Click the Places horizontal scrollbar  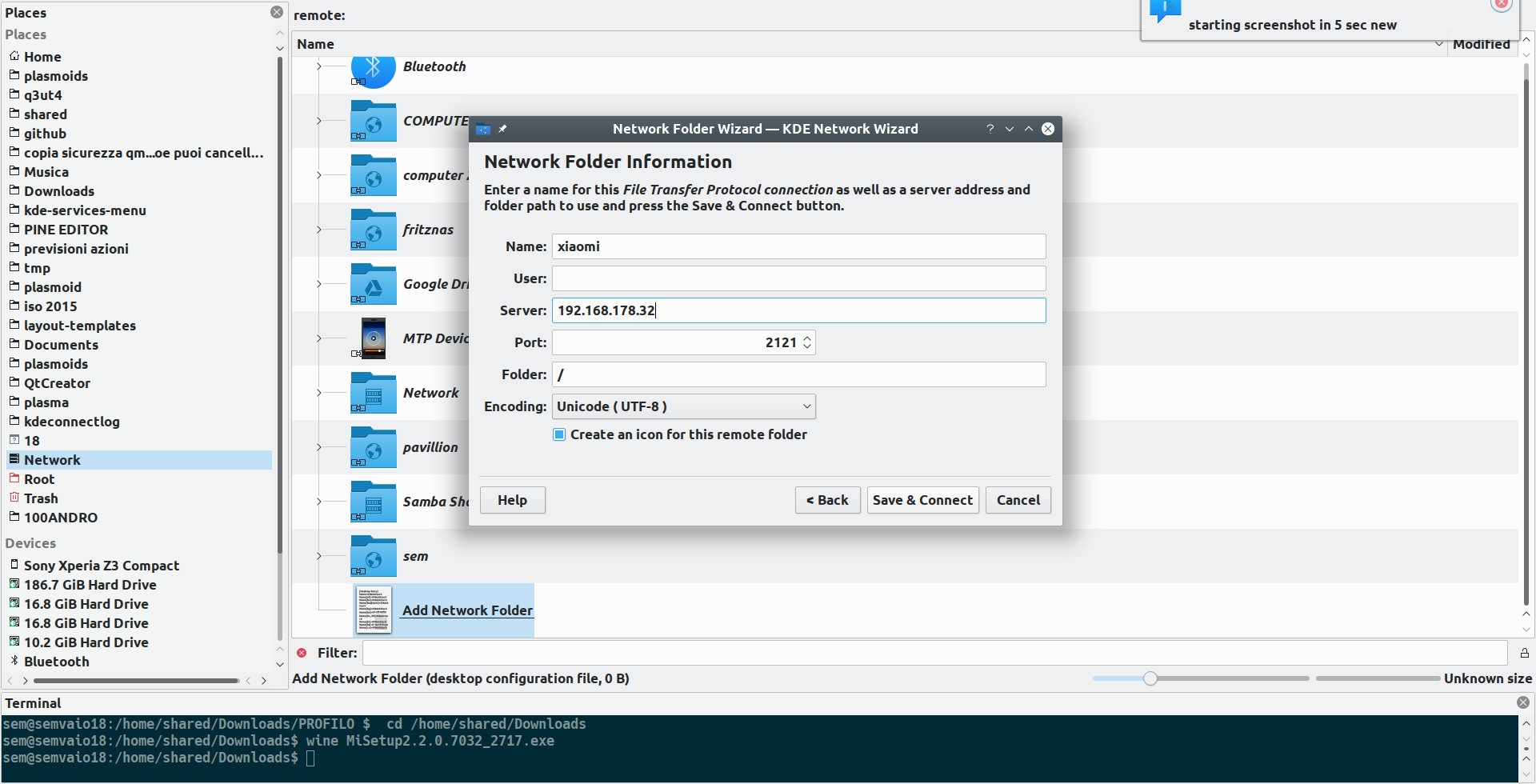(x=136, y=681)
